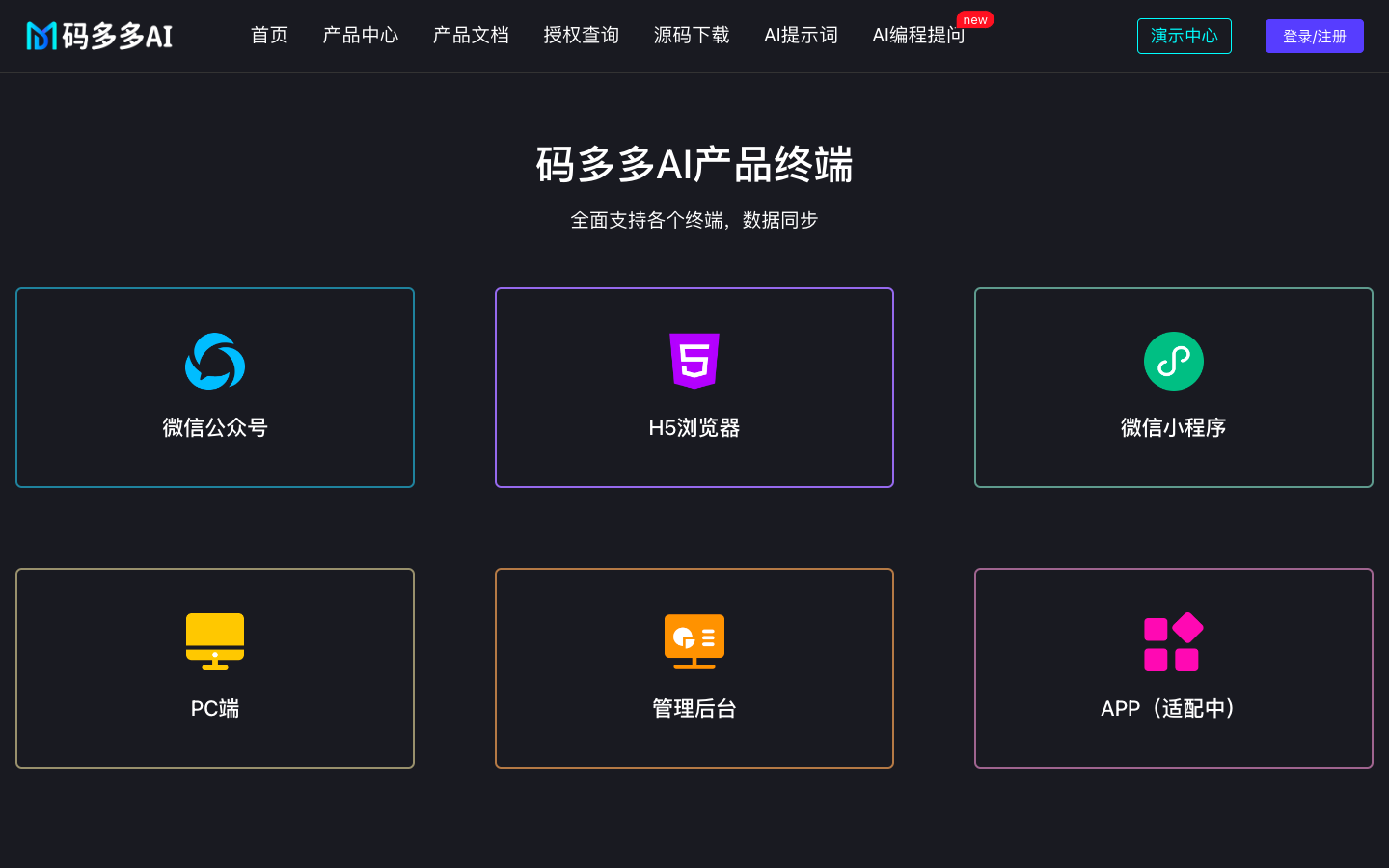Click the WeChat official account icon
This screenshot has width=1389, height=868.
(x=214, y=362)
